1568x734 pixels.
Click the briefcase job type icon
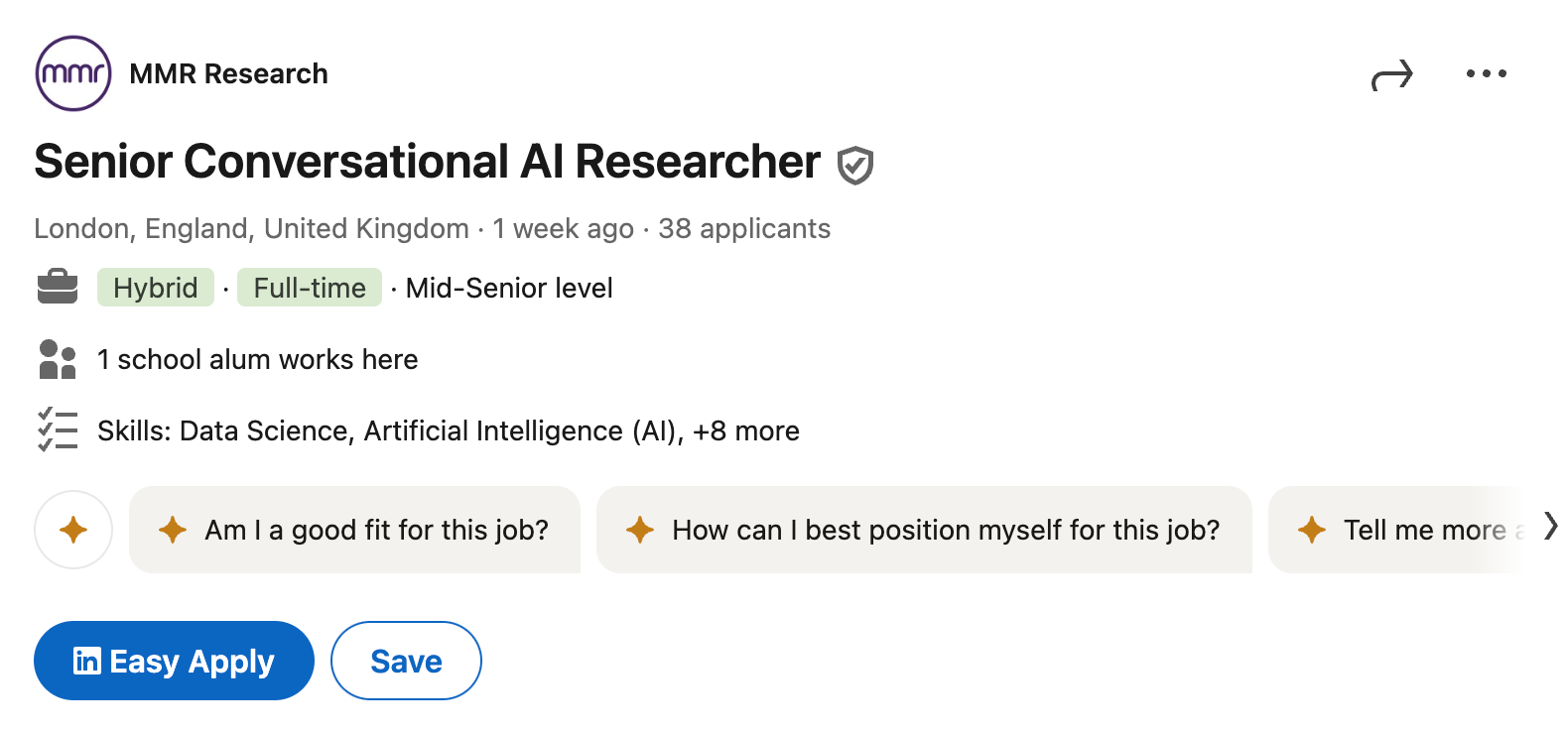tap(58, 287)
